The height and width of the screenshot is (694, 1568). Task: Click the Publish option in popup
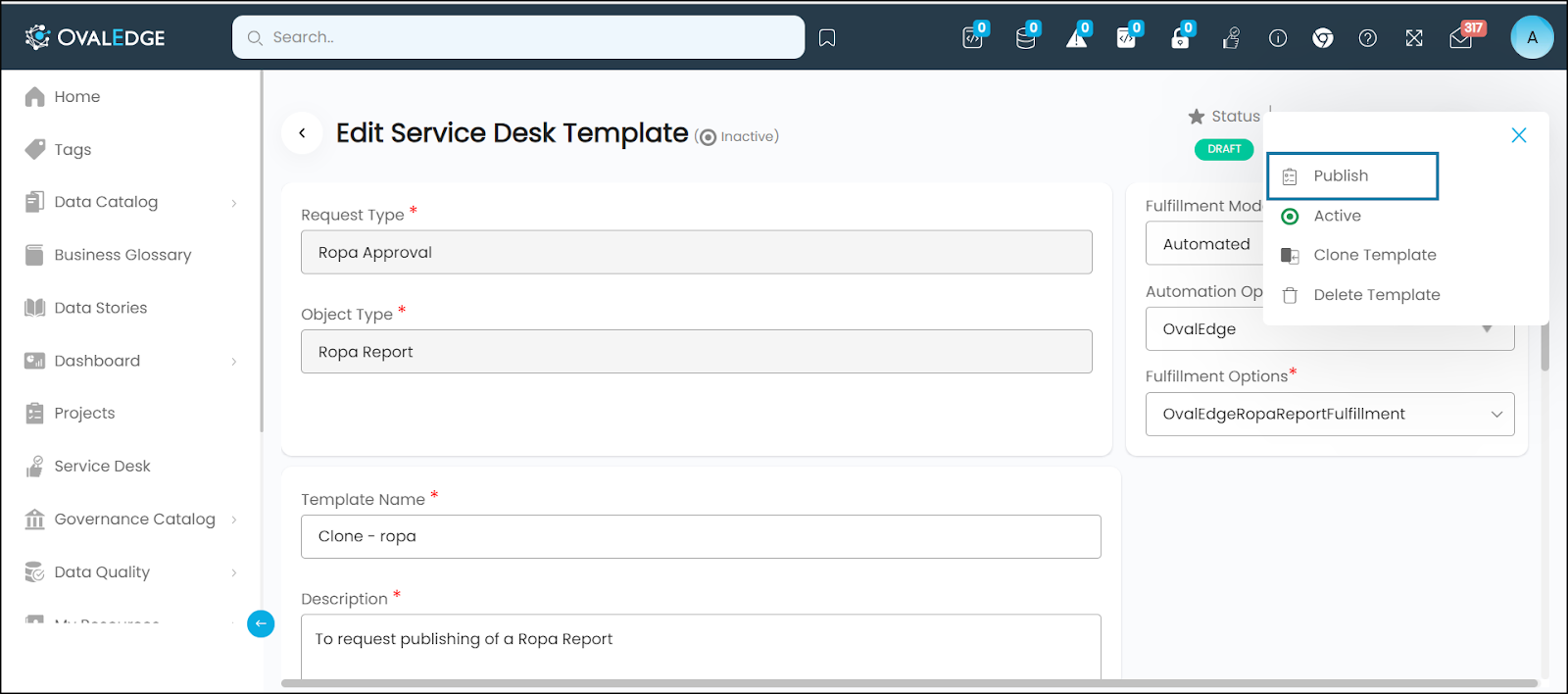pyautogui.click(x=1352, y=176)
